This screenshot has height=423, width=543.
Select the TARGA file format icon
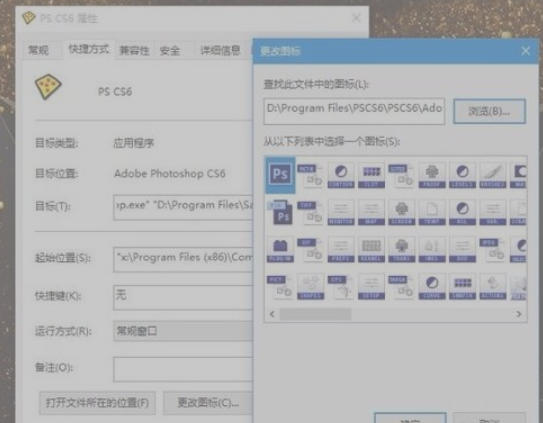(x=402, y=287)
